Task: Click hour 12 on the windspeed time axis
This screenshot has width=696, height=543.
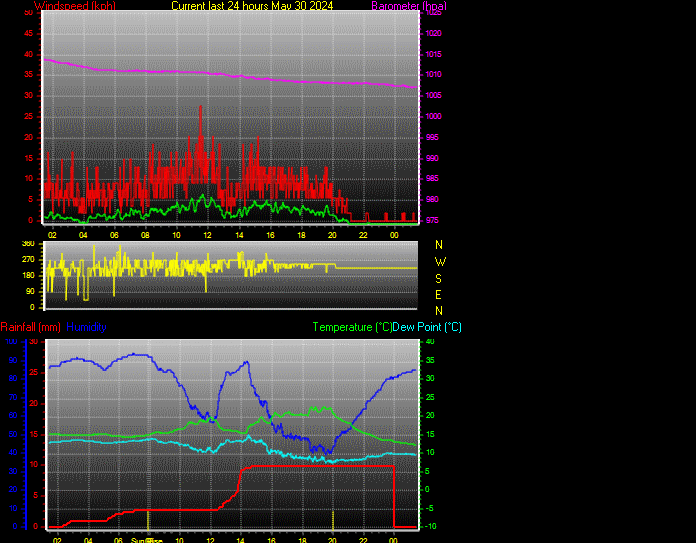Action: [208, 233]
